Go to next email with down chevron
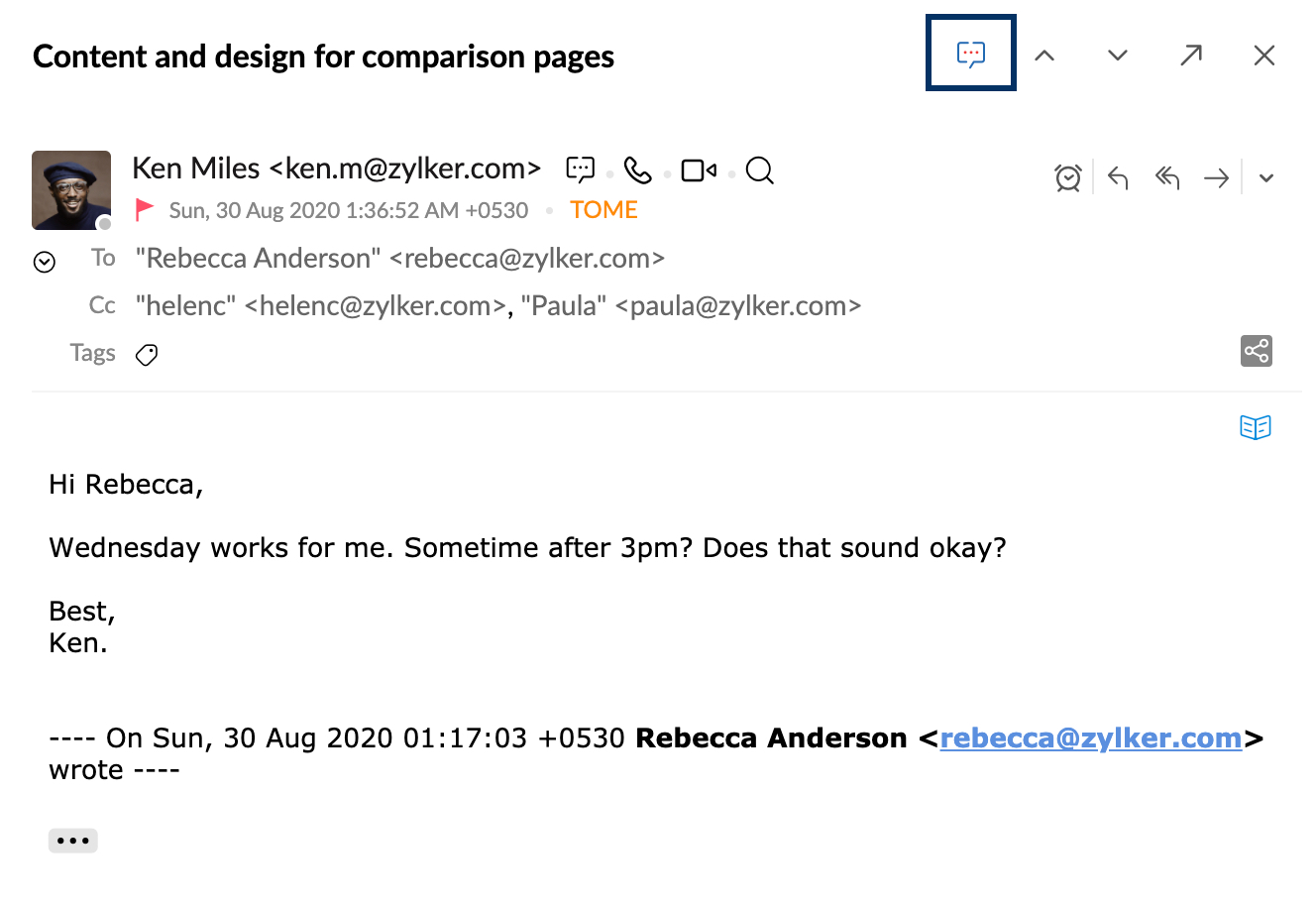The width and height of the screenshot is (1316, 906). (1118, 56)
